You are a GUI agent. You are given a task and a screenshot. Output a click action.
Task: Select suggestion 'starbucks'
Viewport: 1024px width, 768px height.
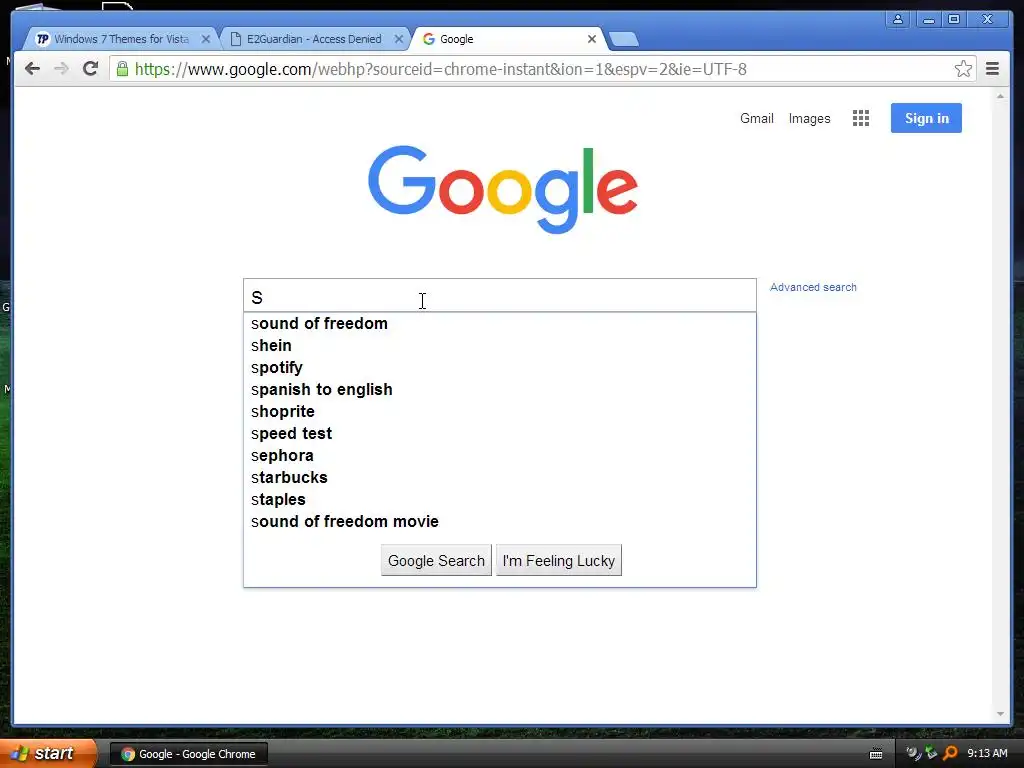[500, 477]
